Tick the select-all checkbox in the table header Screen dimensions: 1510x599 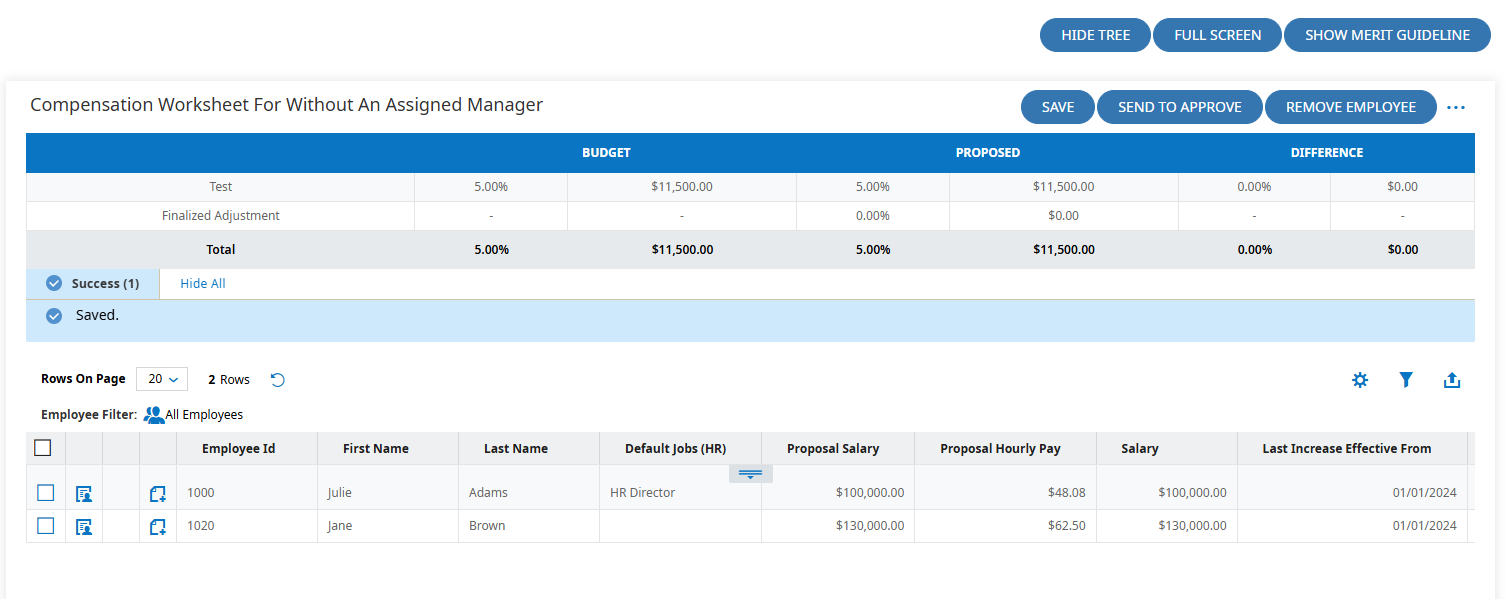pos(43,448)
